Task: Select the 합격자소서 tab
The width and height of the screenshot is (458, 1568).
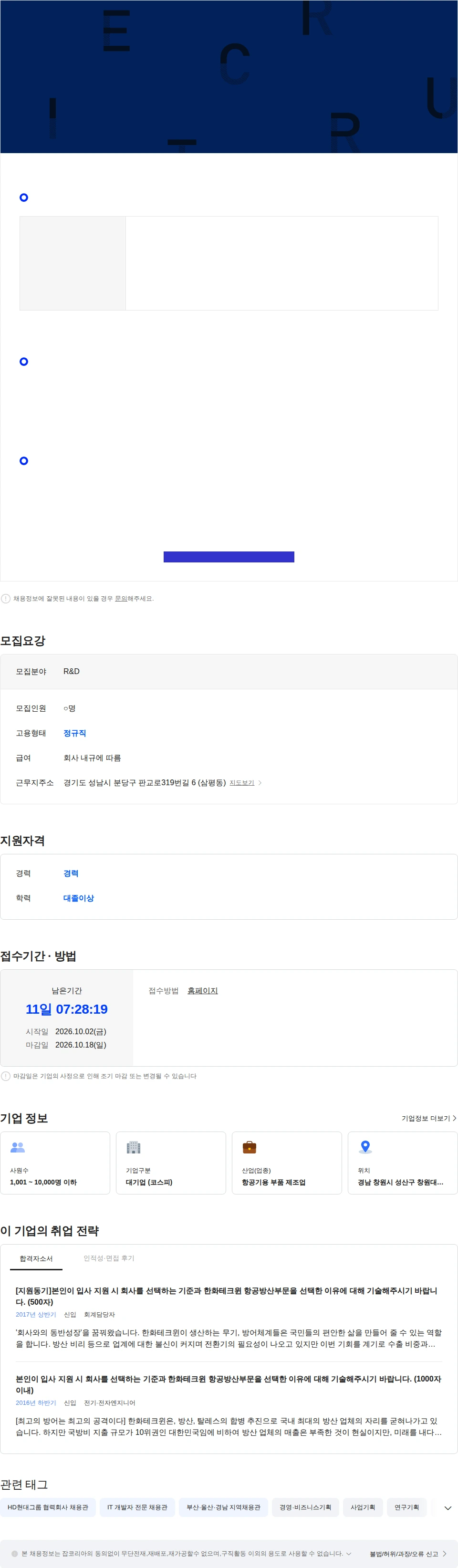Action: click(x=36, y=1258)
